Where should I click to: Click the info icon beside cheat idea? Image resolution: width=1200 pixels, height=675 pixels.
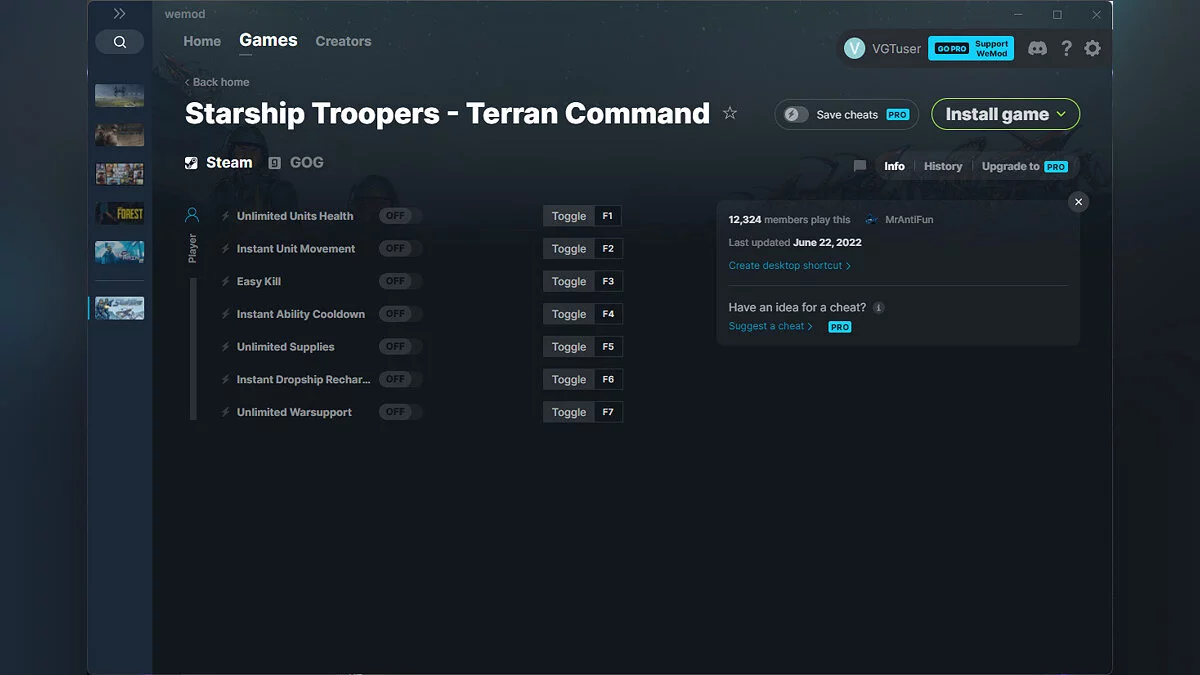pyautogui.click(x=879, y=308)
